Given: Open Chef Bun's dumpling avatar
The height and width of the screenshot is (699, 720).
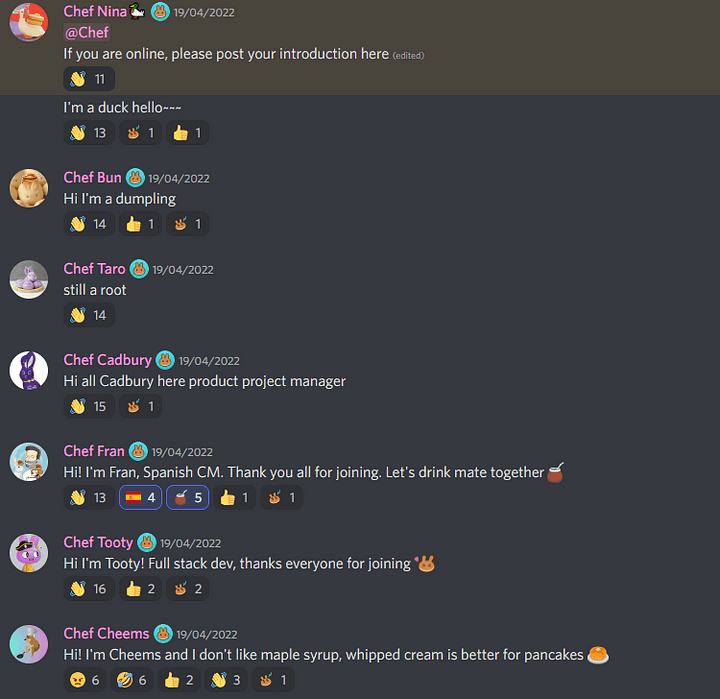Looking at the screenshot, I should [x=28, y=188].
